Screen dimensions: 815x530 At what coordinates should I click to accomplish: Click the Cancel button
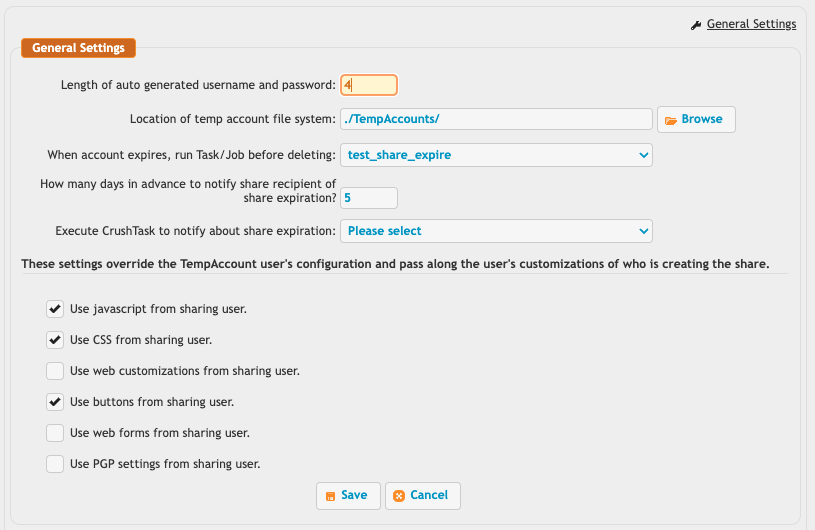pyautogui.click(x=423, y=496)
